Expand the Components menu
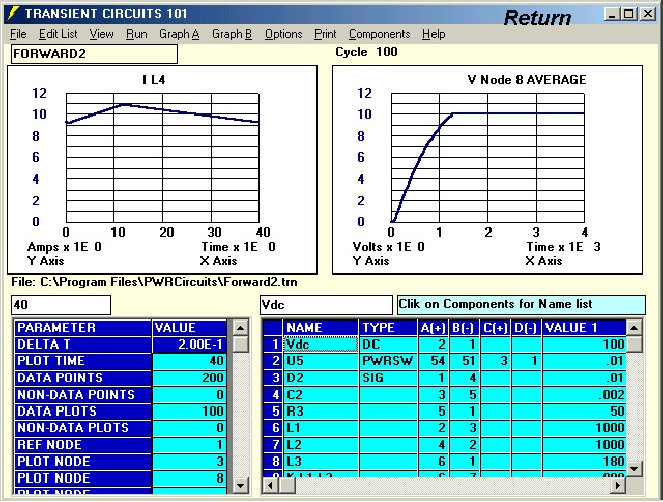 tap(379, 34)
